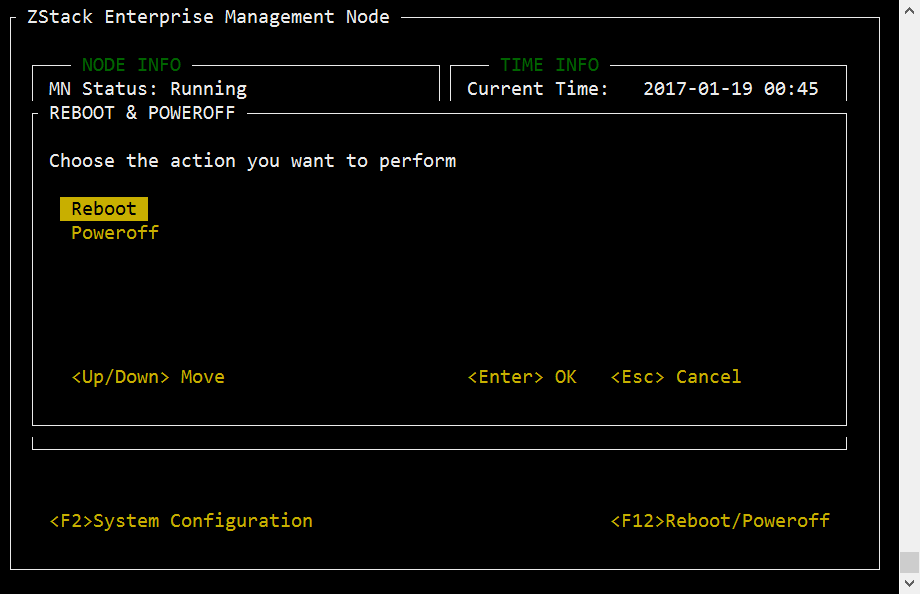Click the REBOOT & POWEROFF dialog title
920x594 pixels.
pyautogui.click(x=142, y=113)
